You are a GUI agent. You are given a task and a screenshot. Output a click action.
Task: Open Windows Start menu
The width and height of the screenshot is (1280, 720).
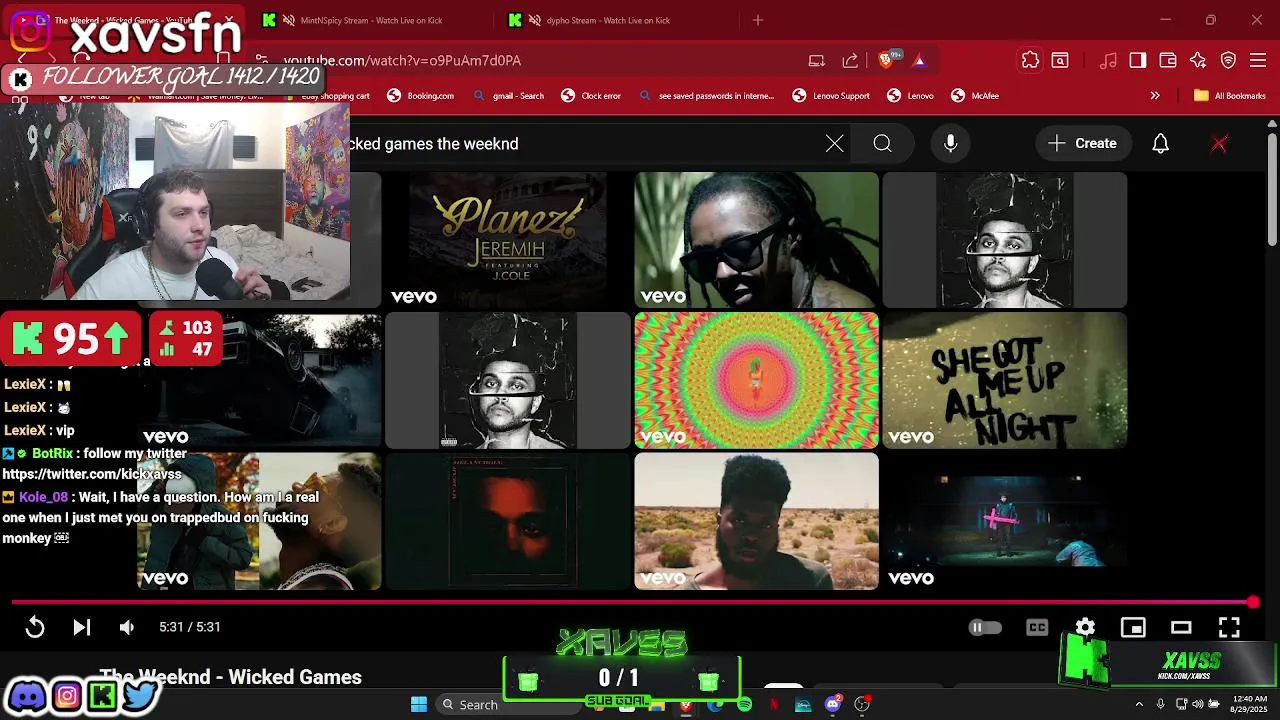(419, 704)
